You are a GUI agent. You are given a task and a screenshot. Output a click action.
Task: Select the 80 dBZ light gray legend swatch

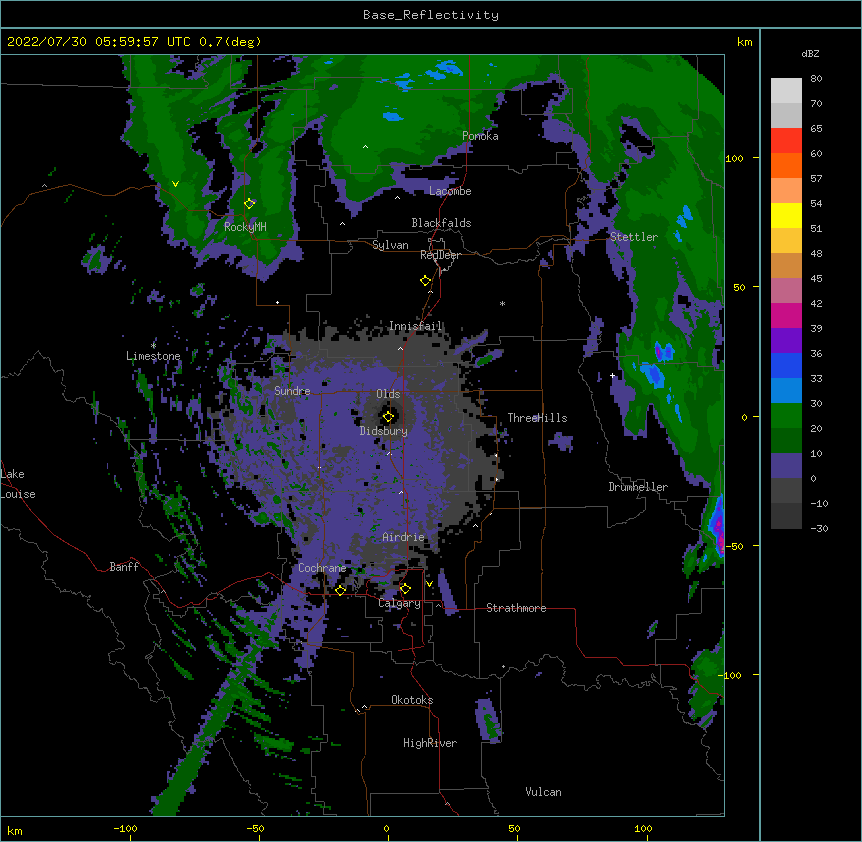pyautogui.click(x=786, y=91)
